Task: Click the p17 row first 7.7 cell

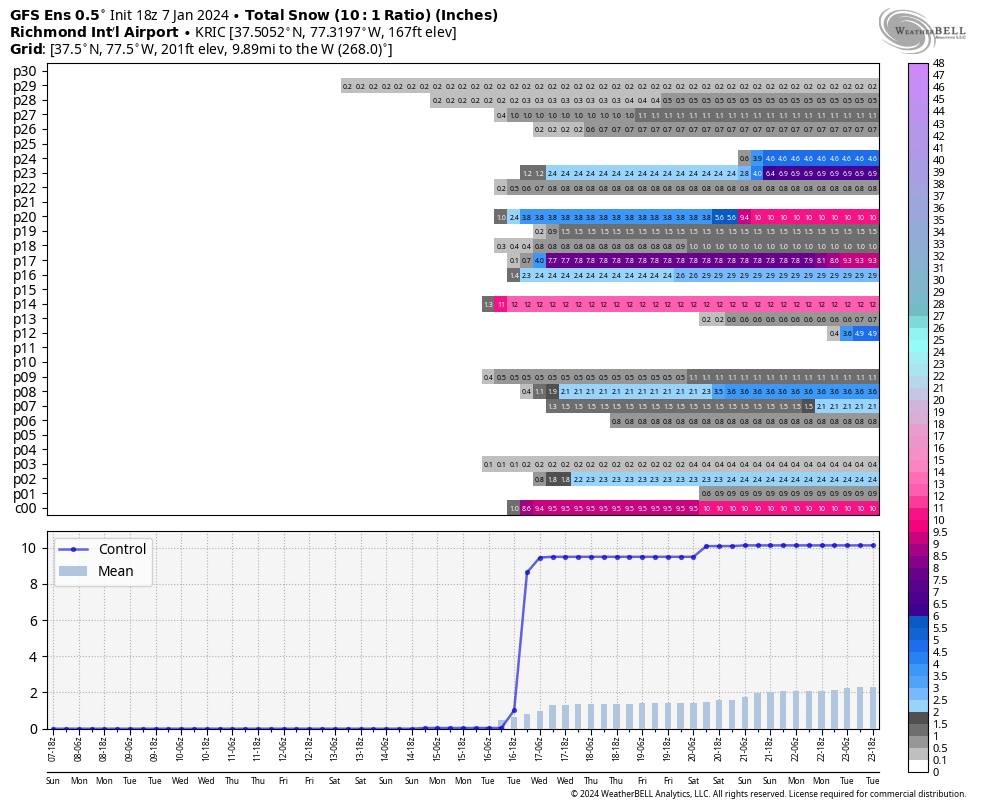Action: pos(552,261)
